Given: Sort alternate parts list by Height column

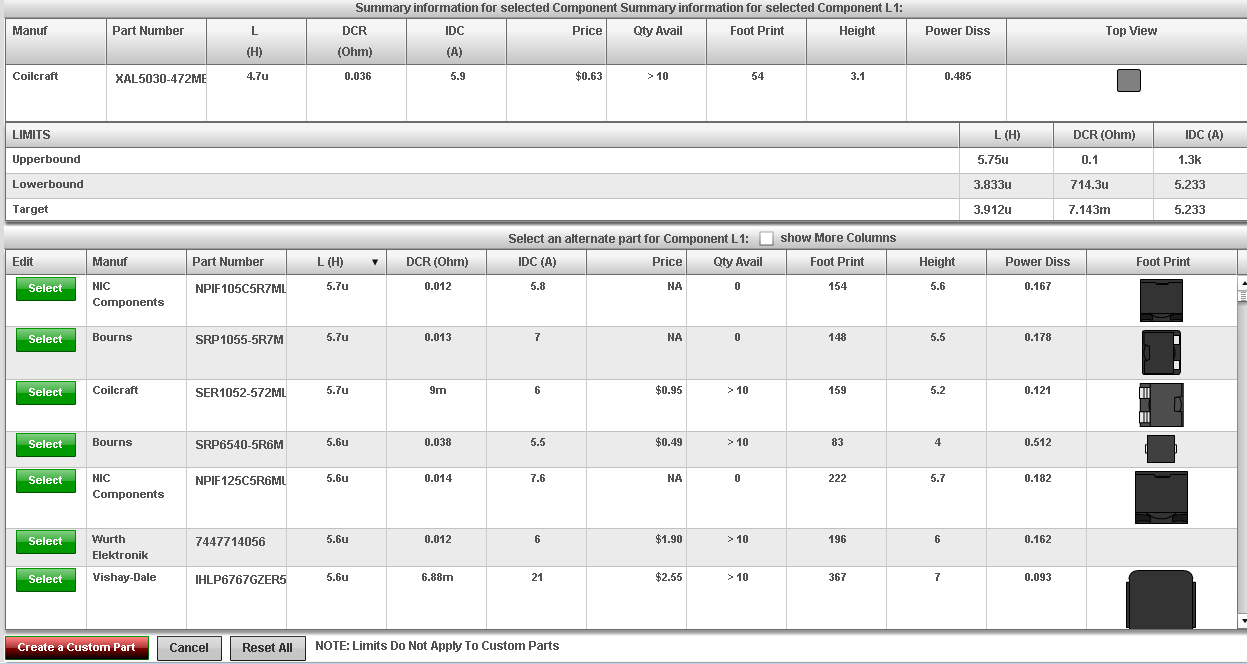Looking at the screenshot, I should pos(937,262).
